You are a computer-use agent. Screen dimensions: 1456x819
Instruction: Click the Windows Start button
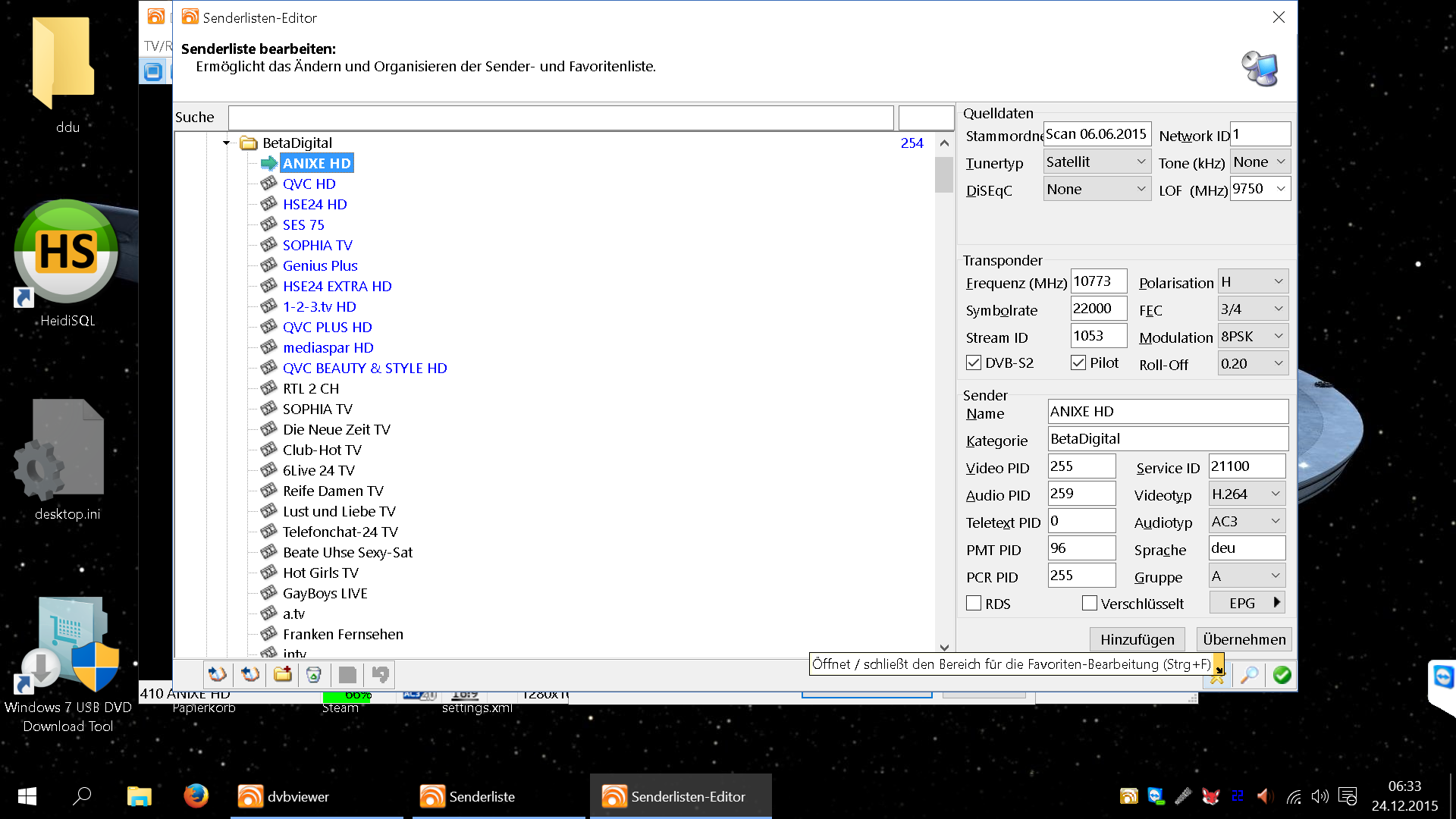(27, 796)
